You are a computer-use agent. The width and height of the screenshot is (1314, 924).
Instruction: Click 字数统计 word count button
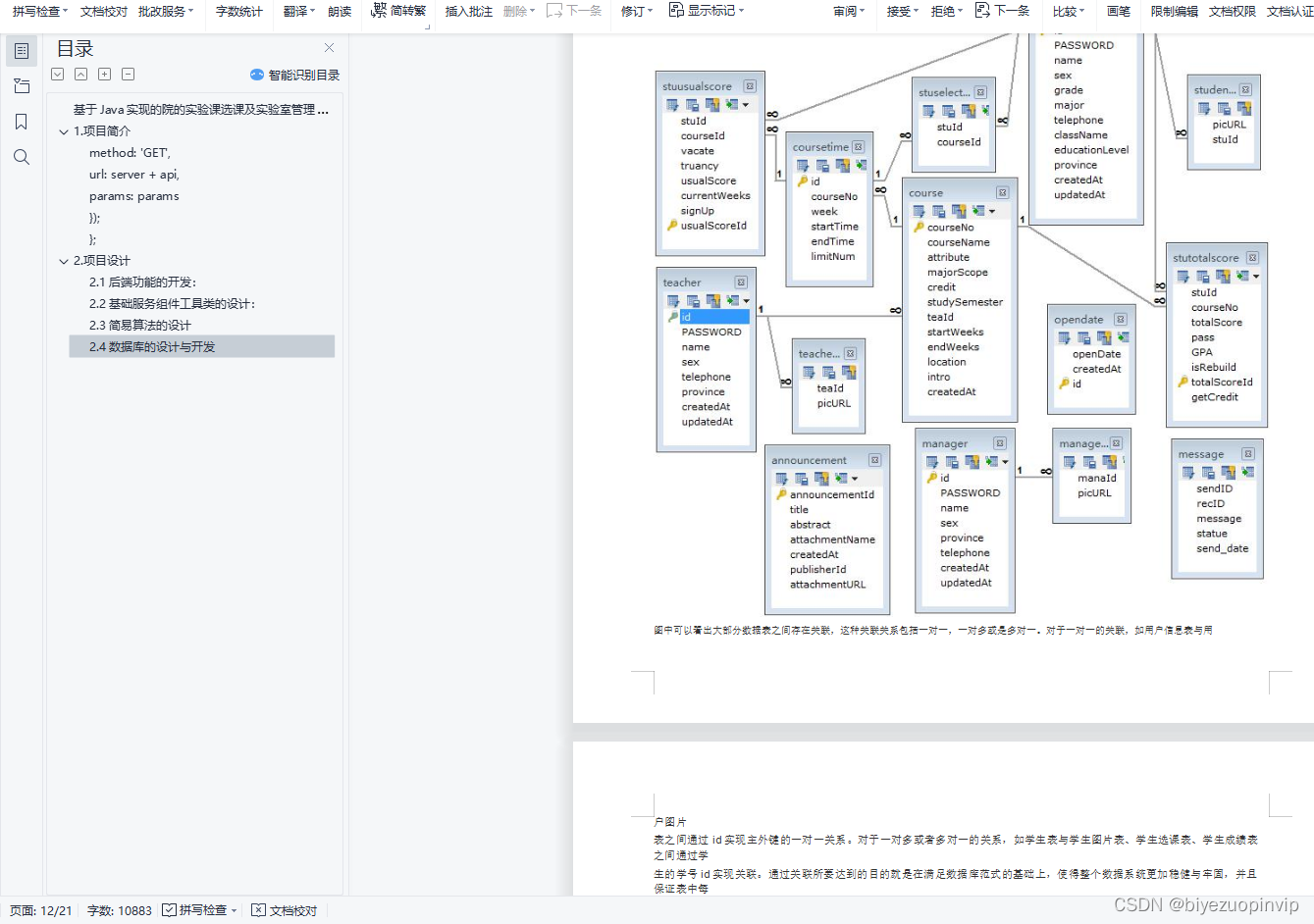tap(239, 11)
